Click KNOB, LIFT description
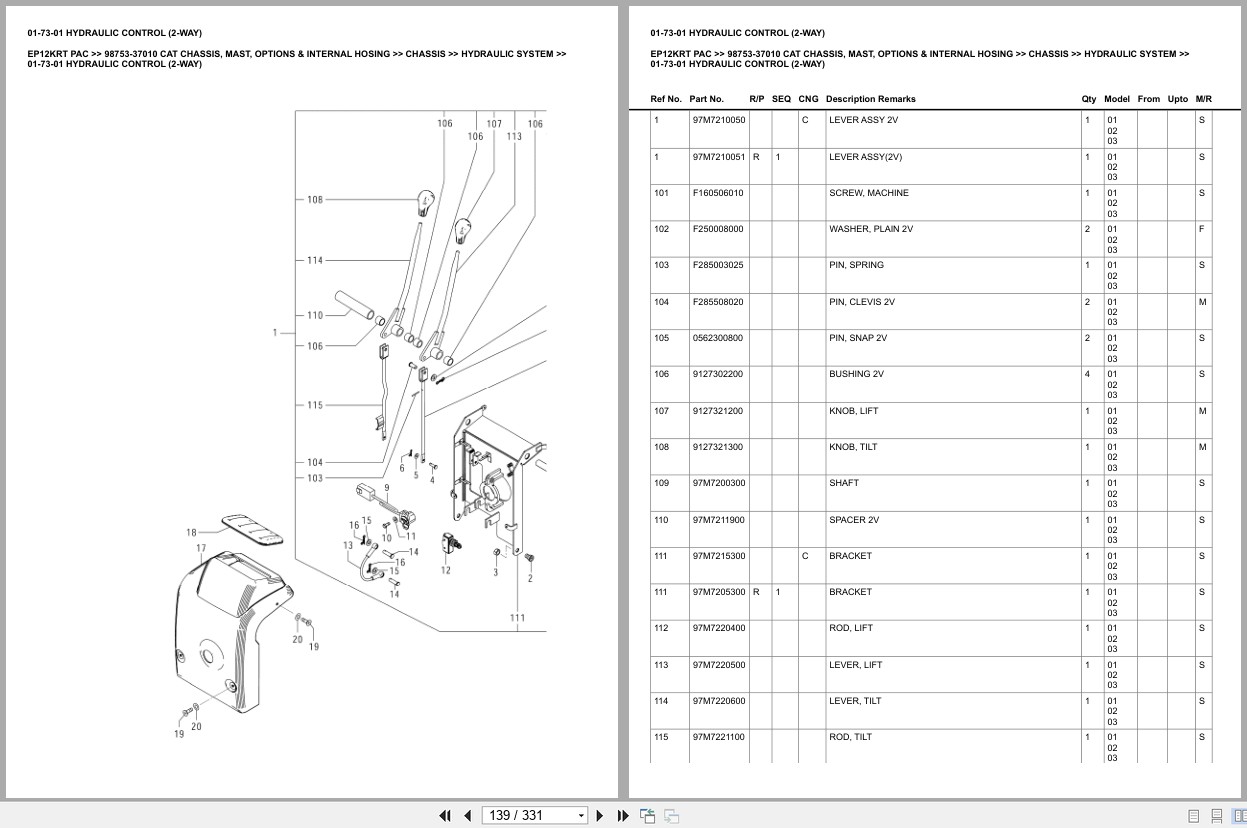Image resolution: width=1247 pixels, height=828 pixels. coord(854,411)
